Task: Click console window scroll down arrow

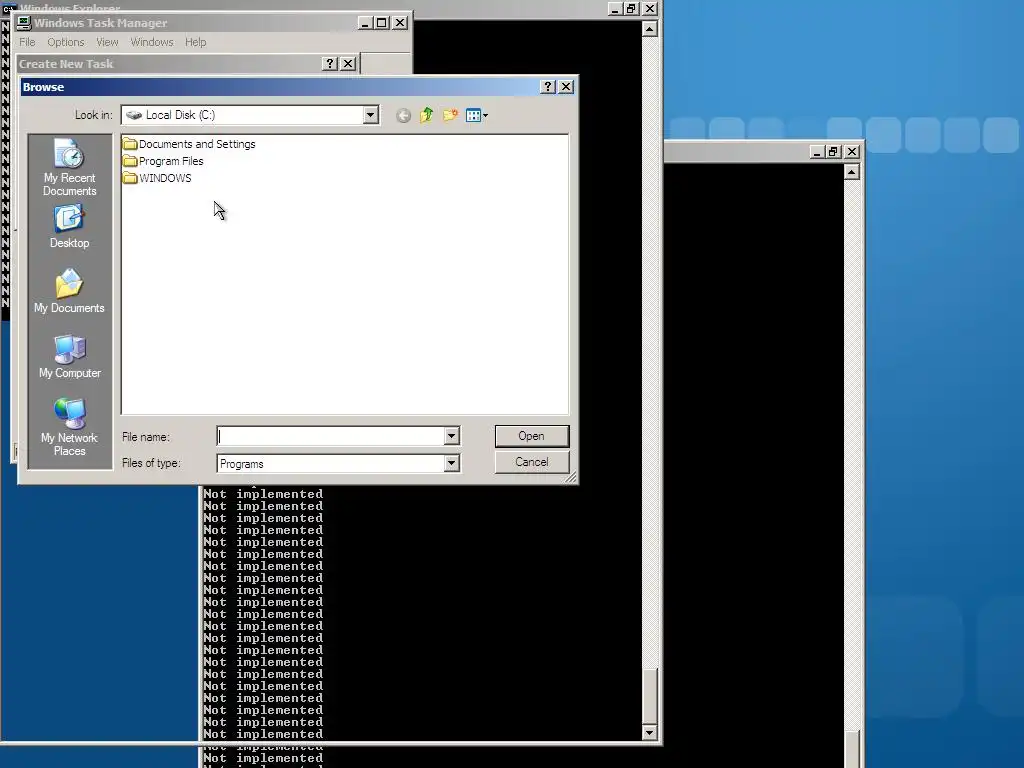Action: pyautogui.click(x=649, y=732)
